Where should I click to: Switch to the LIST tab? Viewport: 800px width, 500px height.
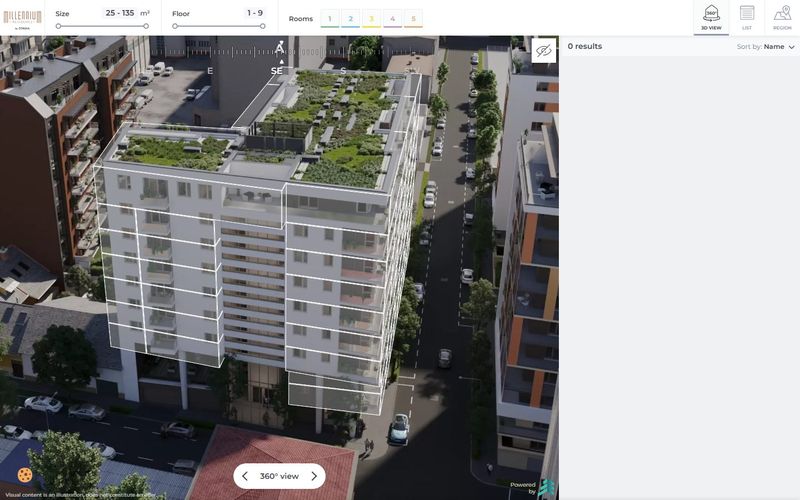[746, 18]
